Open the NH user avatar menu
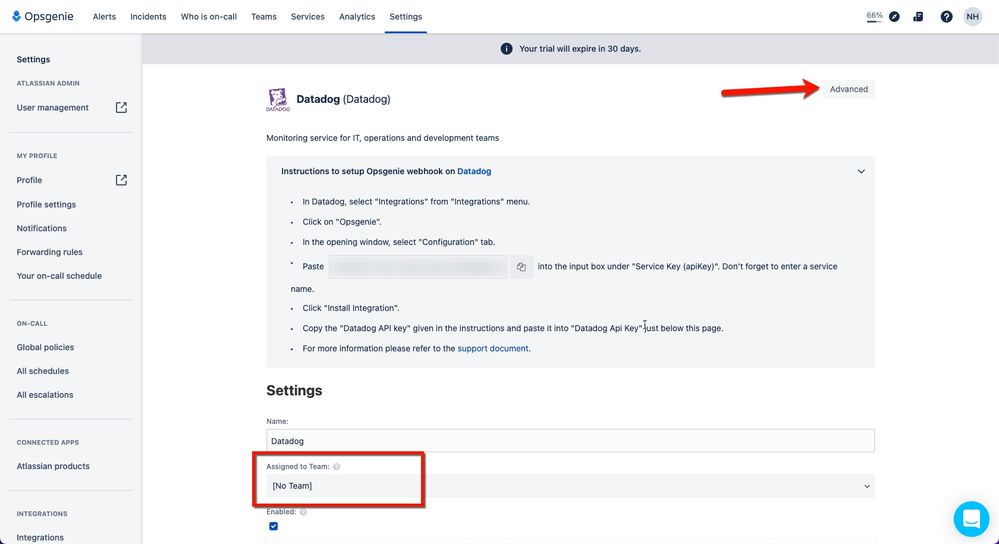 tap(972, 17)
